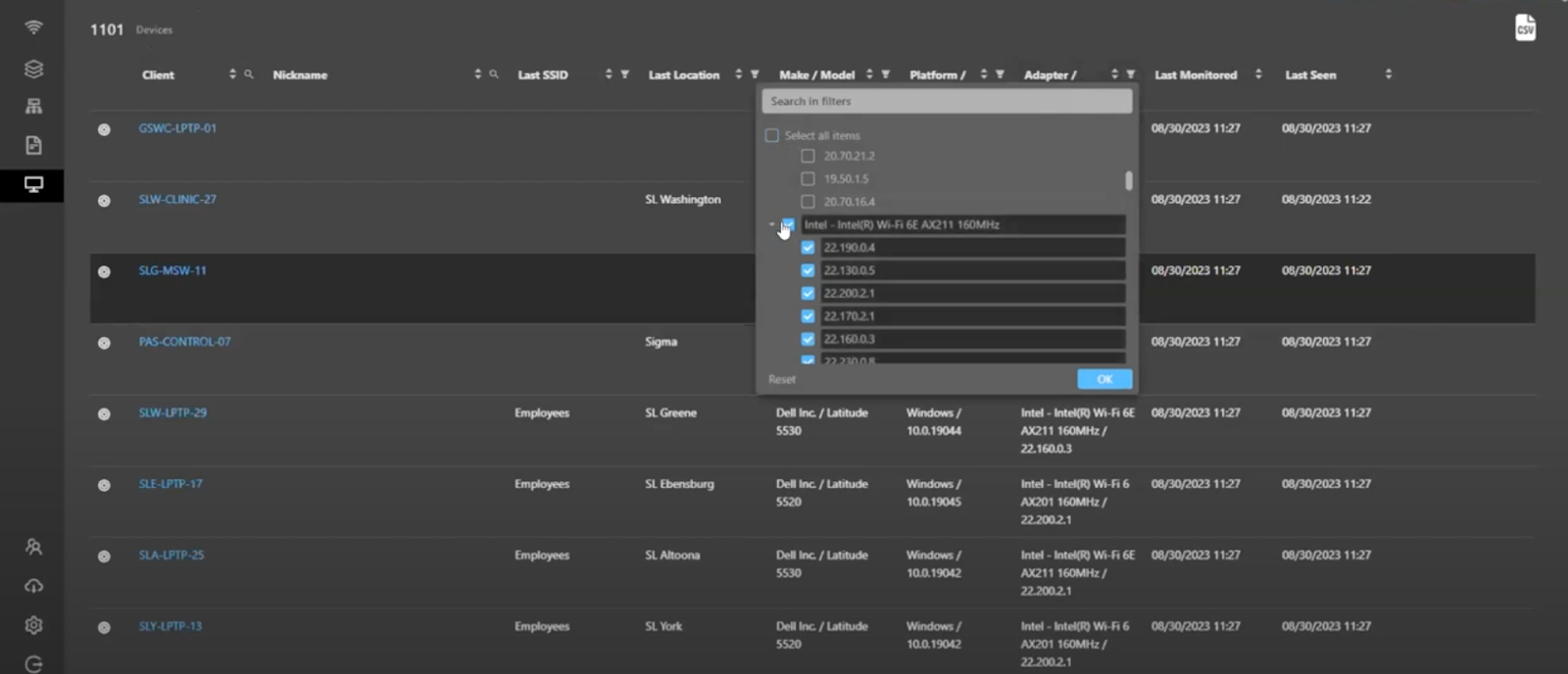Screen dimensions: 1568x674
Task: Export the device list as CSV
Action: (x=1525, y=27)
